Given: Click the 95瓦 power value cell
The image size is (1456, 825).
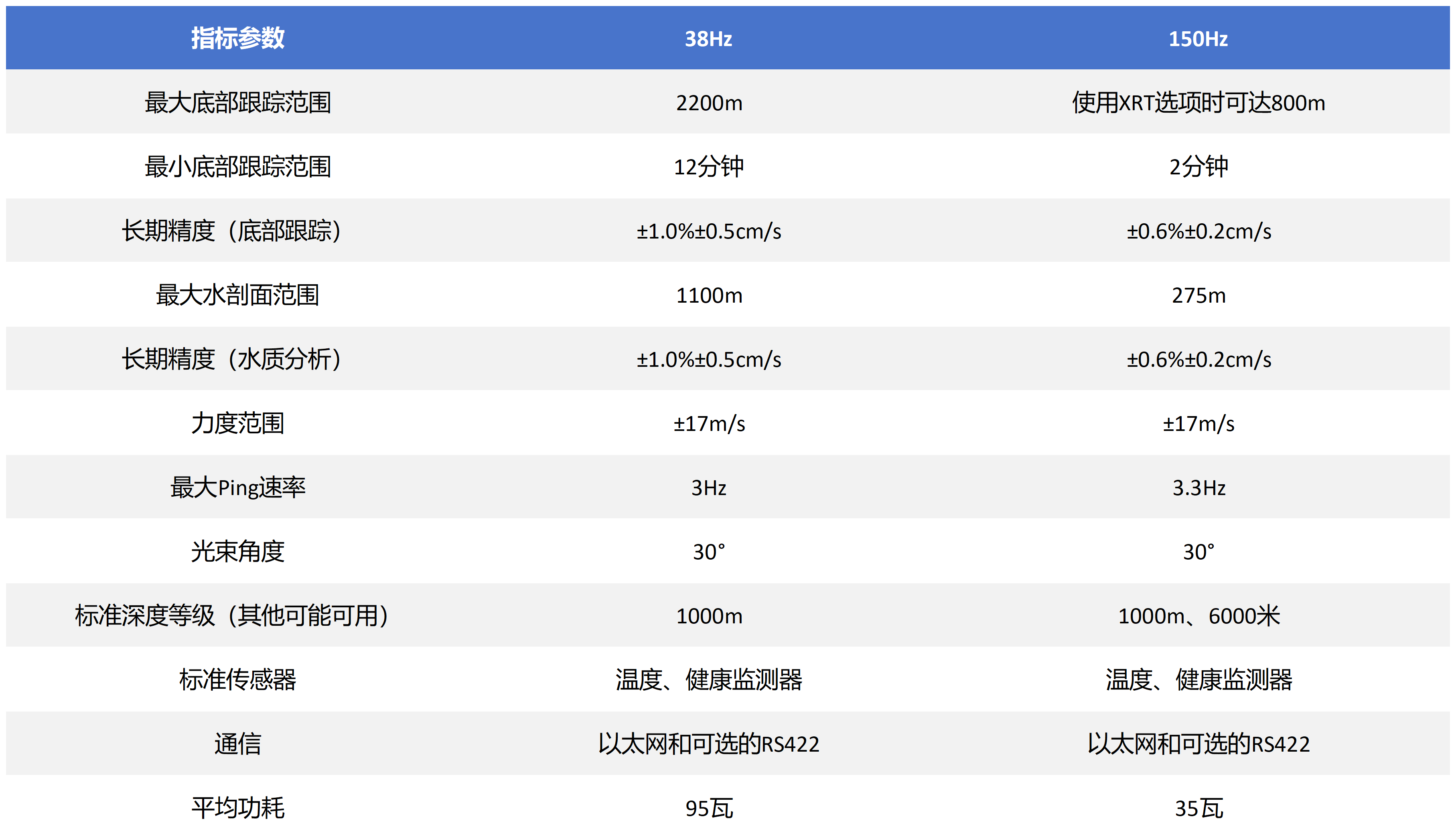Looking at the screenshot, I should 708,807.
